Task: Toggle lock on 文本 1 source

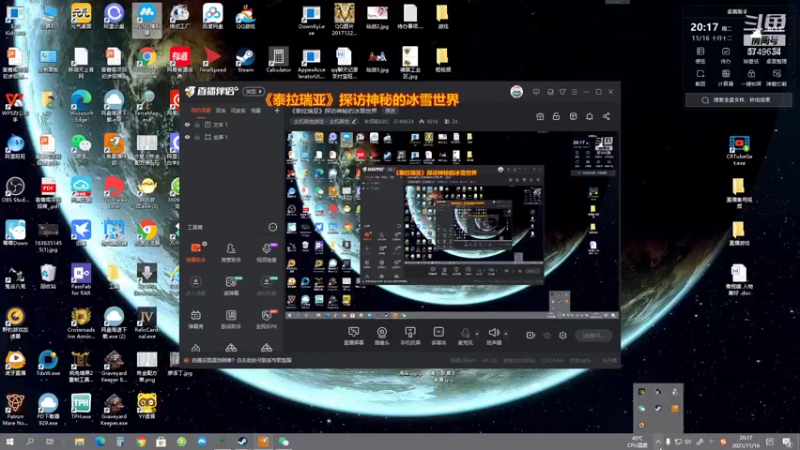Action: click(x=197, y=124)
